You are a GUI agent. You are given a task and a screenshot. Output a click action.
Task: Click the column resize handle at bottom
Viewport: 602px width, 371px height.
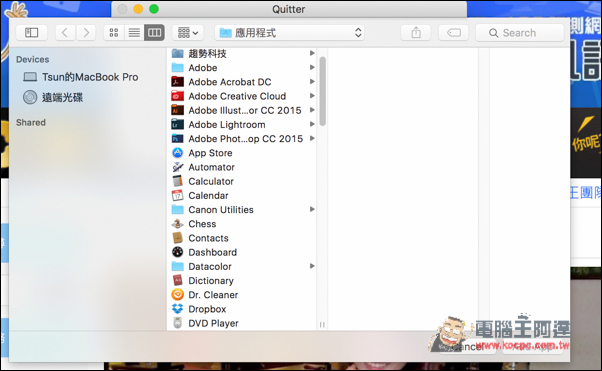322,325
